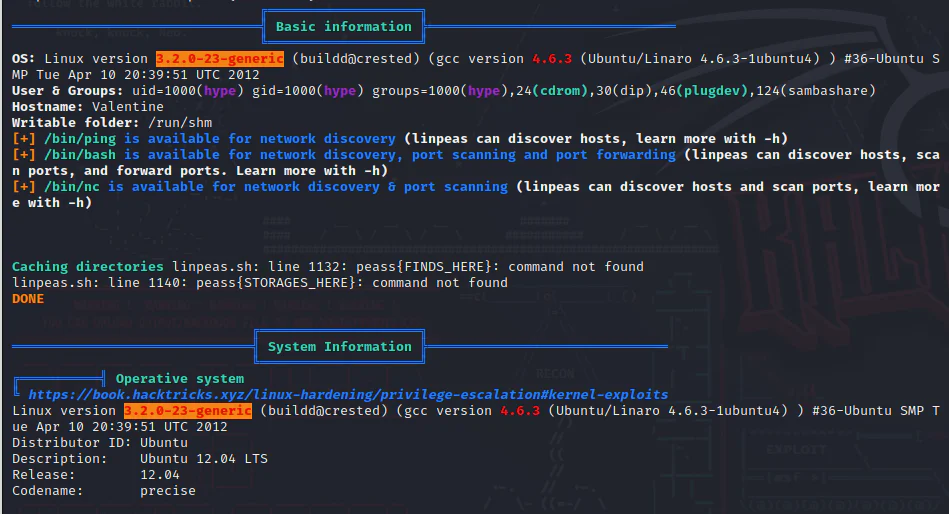Select the 'Distributor ID: Ubuntu' line

tap(100, 443)
